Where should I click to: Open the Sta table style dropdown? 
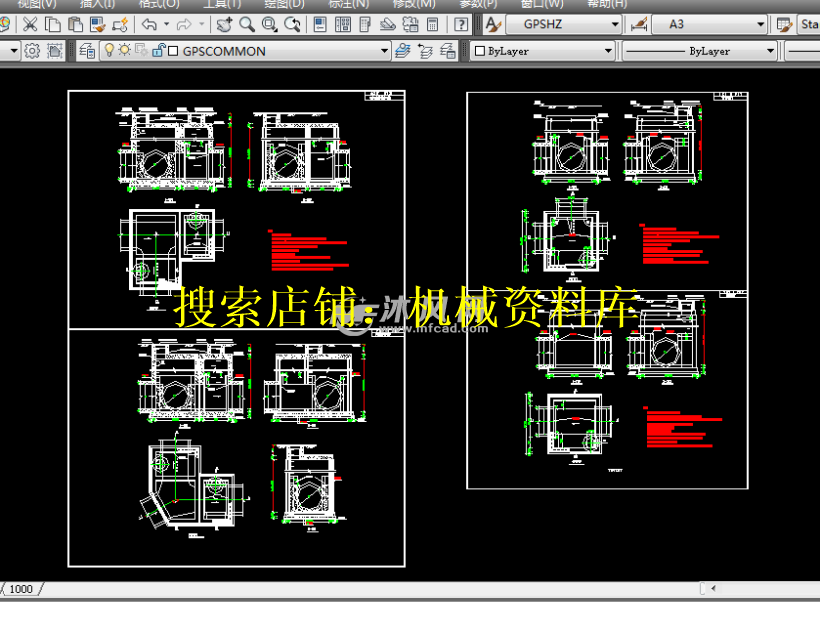(808, 24)
